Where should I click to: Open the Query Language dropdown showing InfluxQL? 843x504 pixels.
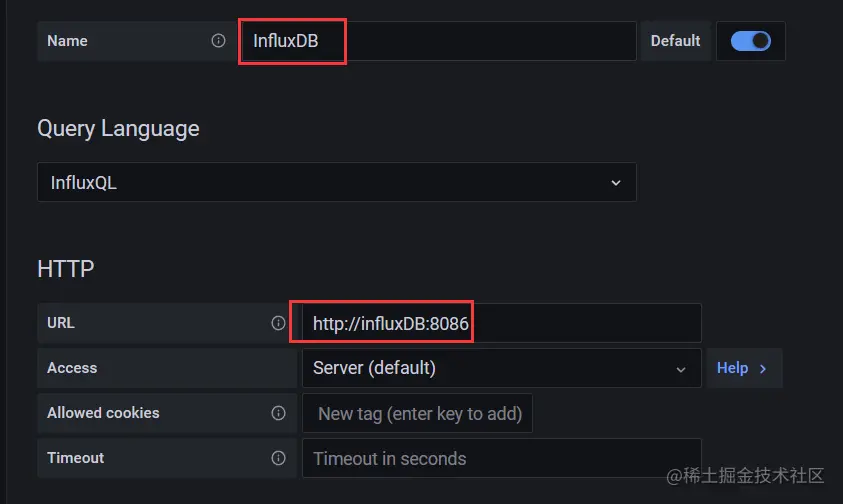pos(336,183)
